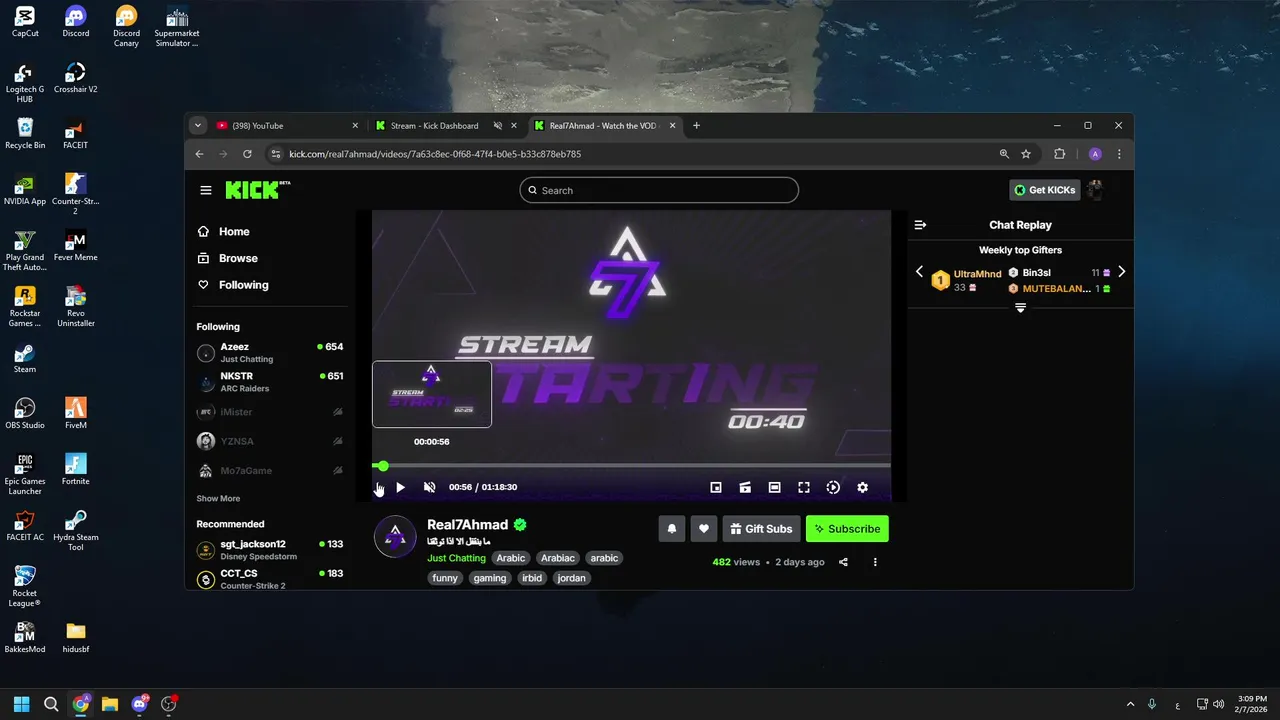The height and width of the screenshot is (720, 1280).
Task: Open Windows Start menu
Action: 21,704
